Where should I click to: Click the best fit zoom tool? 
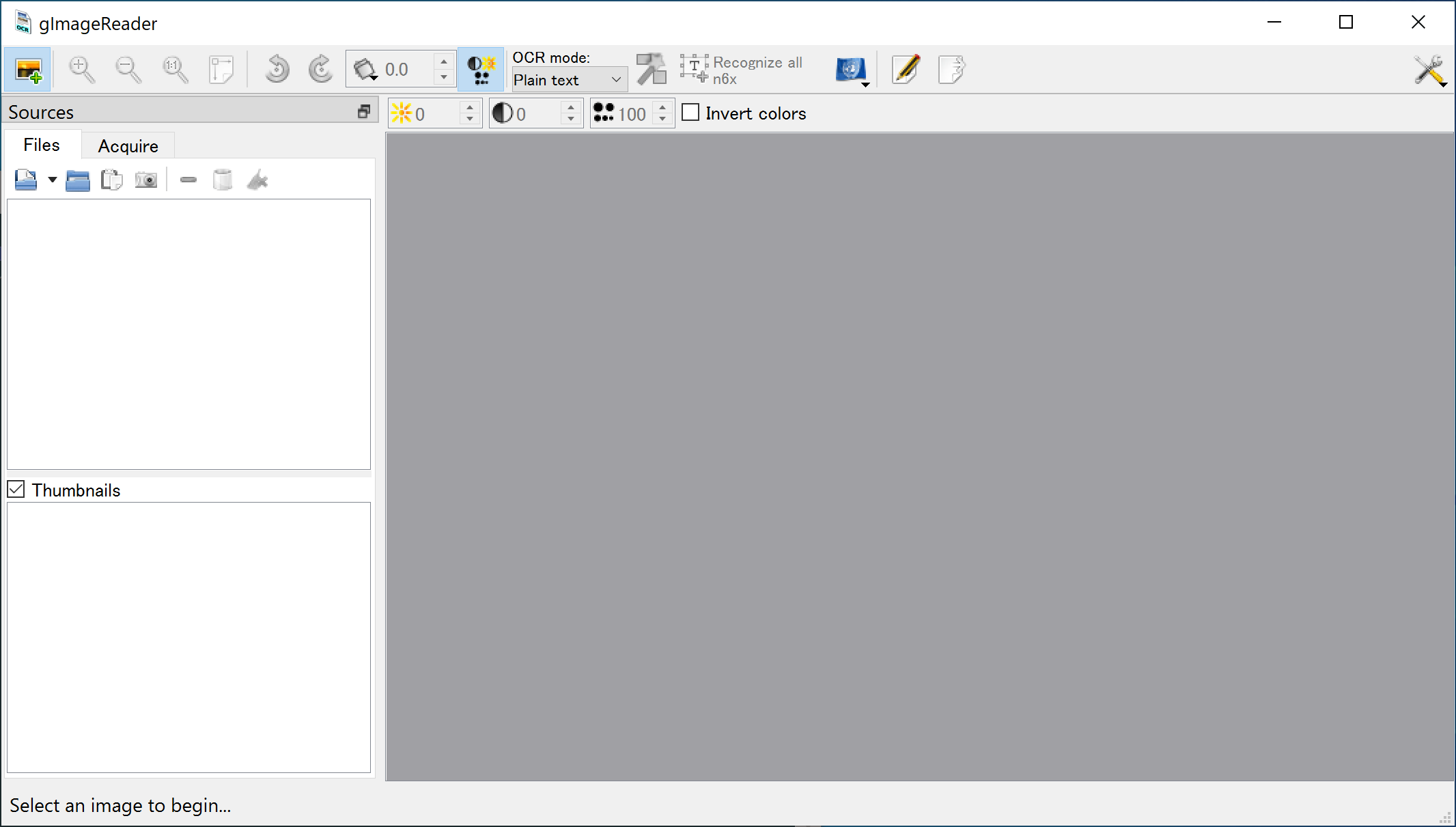pos(221,68)
